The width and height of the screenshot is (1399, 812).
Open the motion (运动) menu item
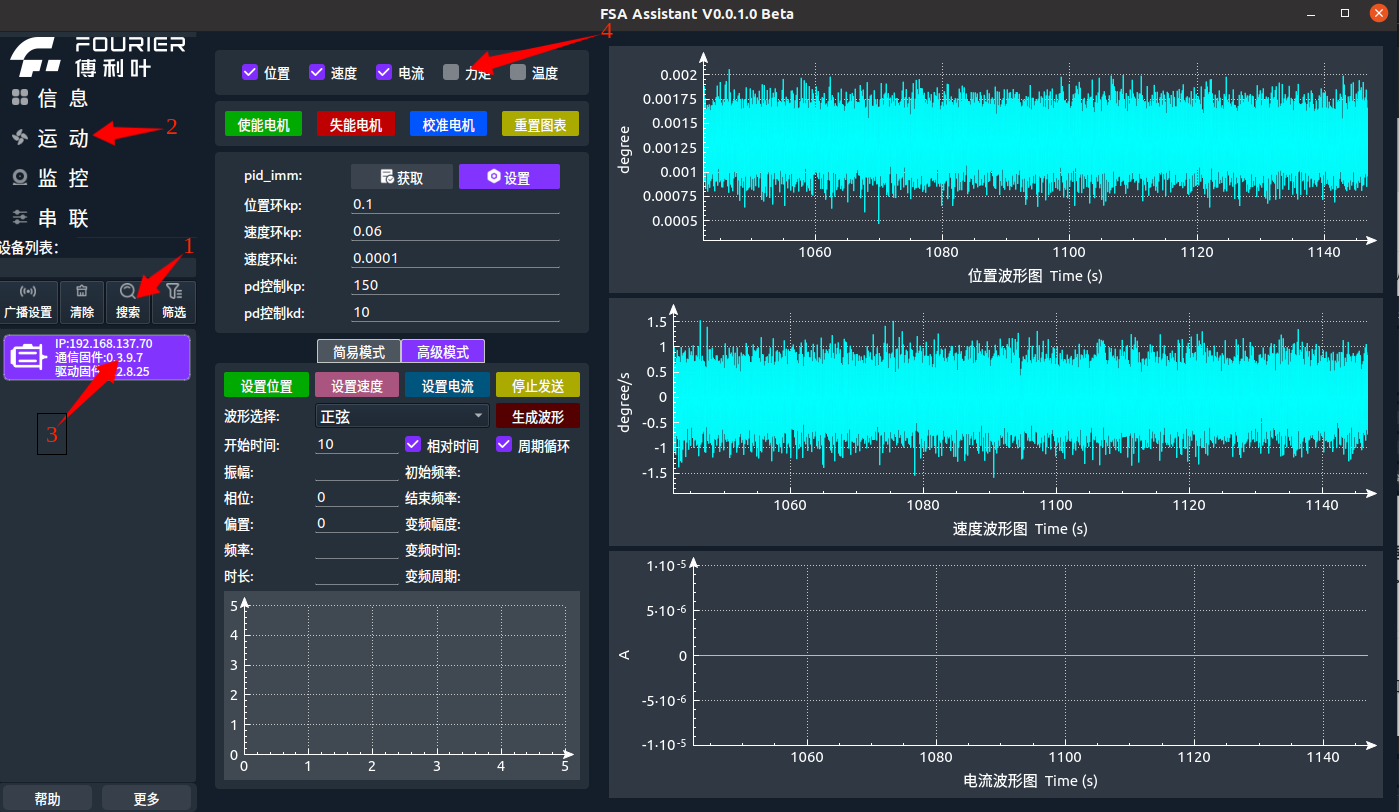[x=62, y=138]
